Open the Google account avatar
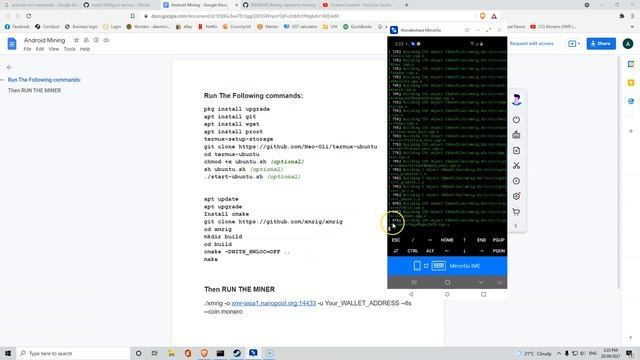The height and width of the screenshot is (360, 640). coord(628,44)
